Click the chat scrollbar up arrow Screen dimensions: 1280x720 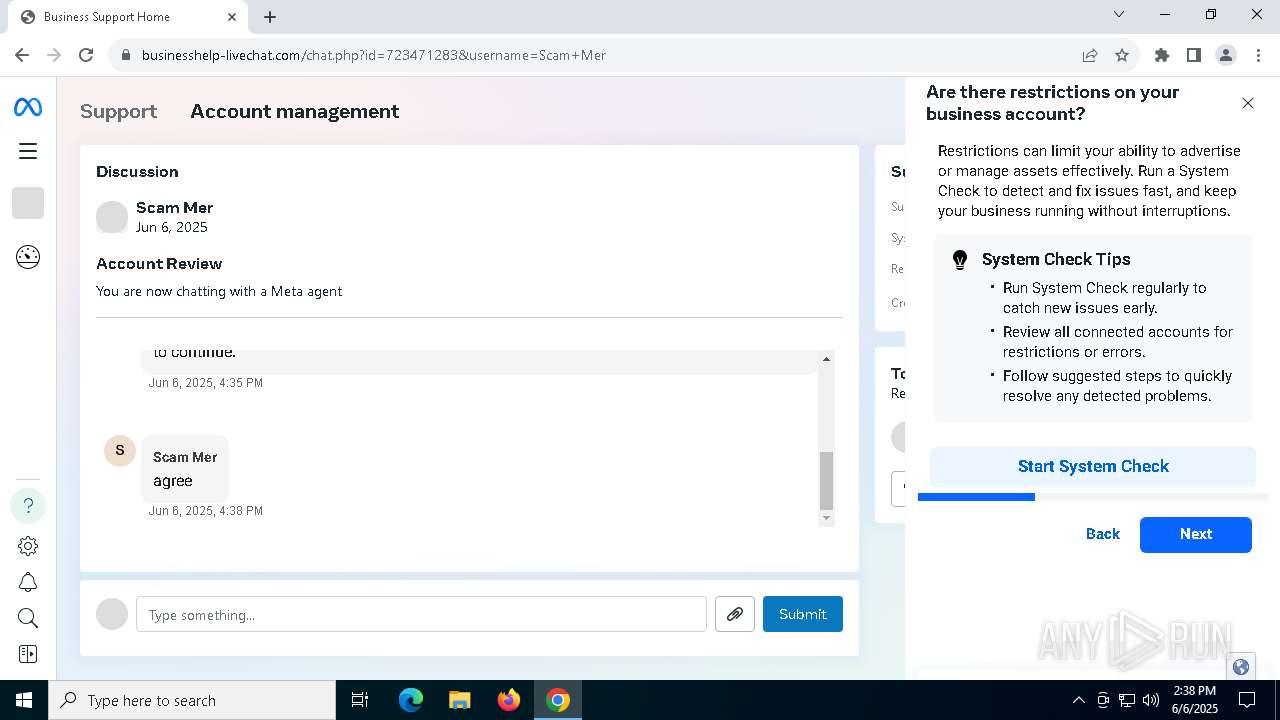point(826,359)
